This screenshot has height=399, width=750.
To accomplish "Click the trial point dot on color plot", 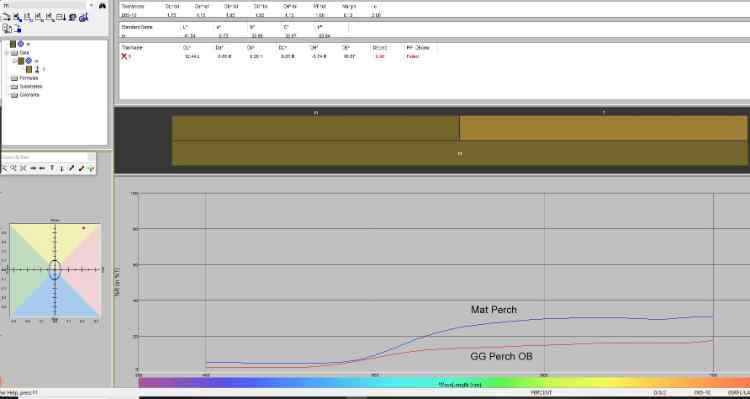I will click(84, 228).
